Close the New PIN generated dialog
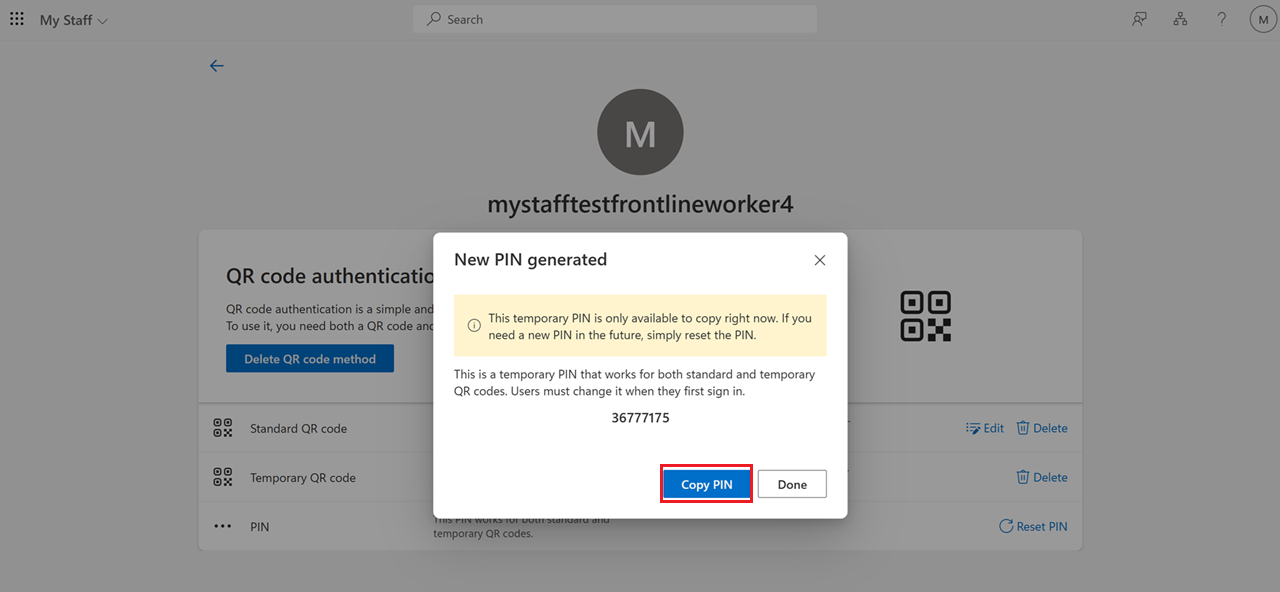This screenshot has height=592, width=1280. pyautogui.click(x=819, y=260)
